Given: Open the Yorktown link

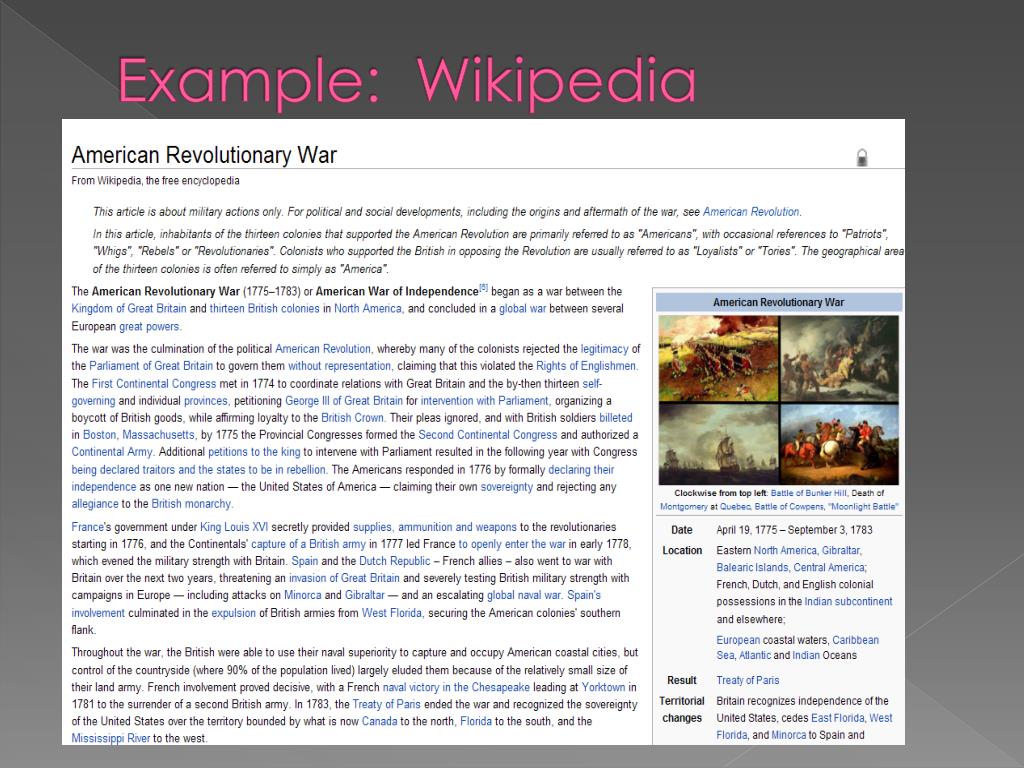Looking at the screenshot, I should 603,687.
